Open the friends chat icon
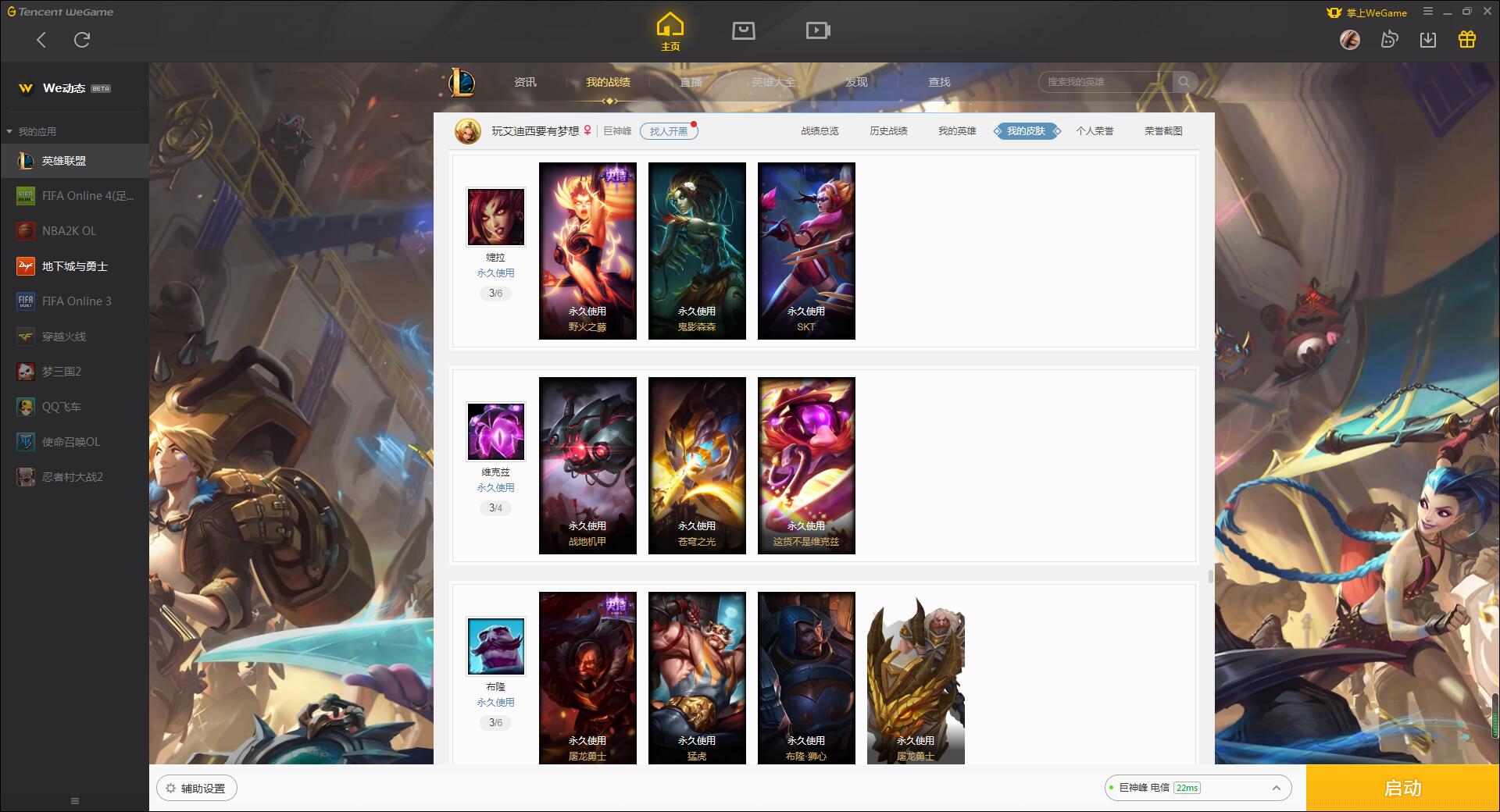1500x812 pixels. (1389, 39)
